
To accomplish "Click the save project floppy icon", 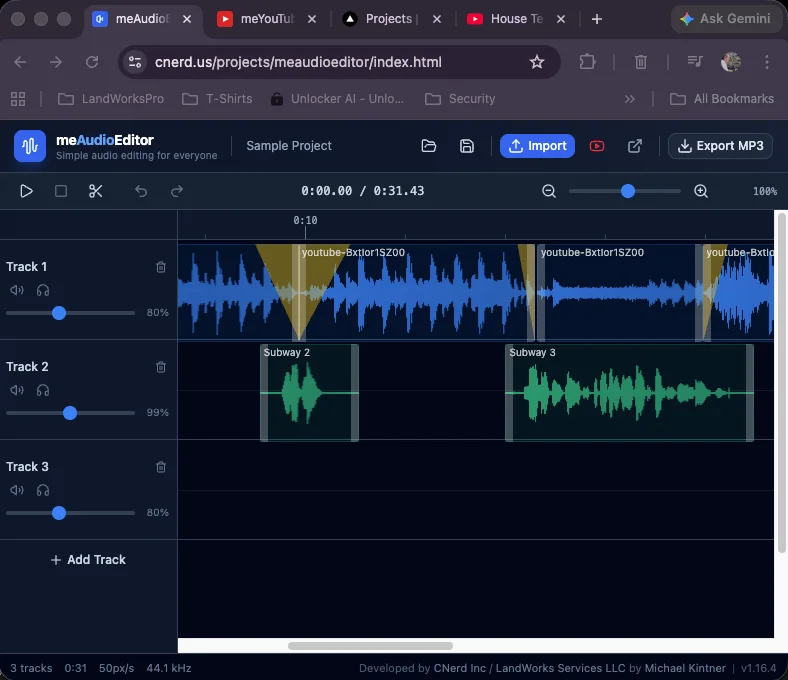I will [x=467, y=146].
